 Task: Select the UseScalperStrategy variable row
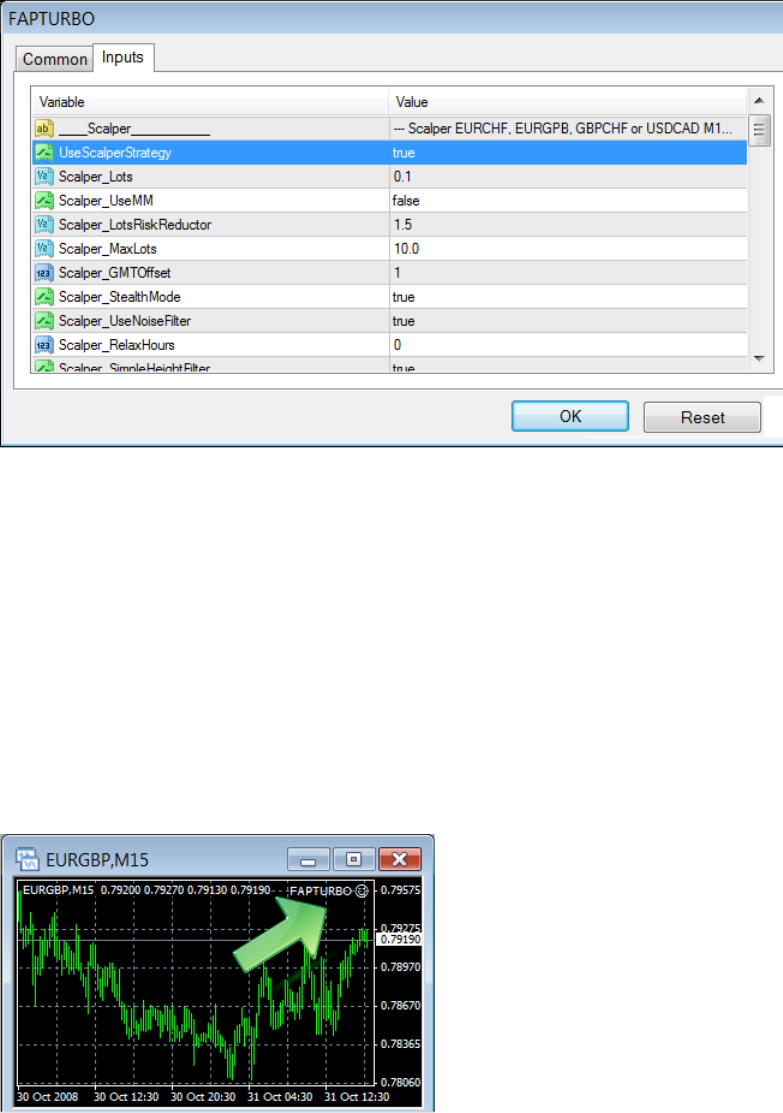390,153
